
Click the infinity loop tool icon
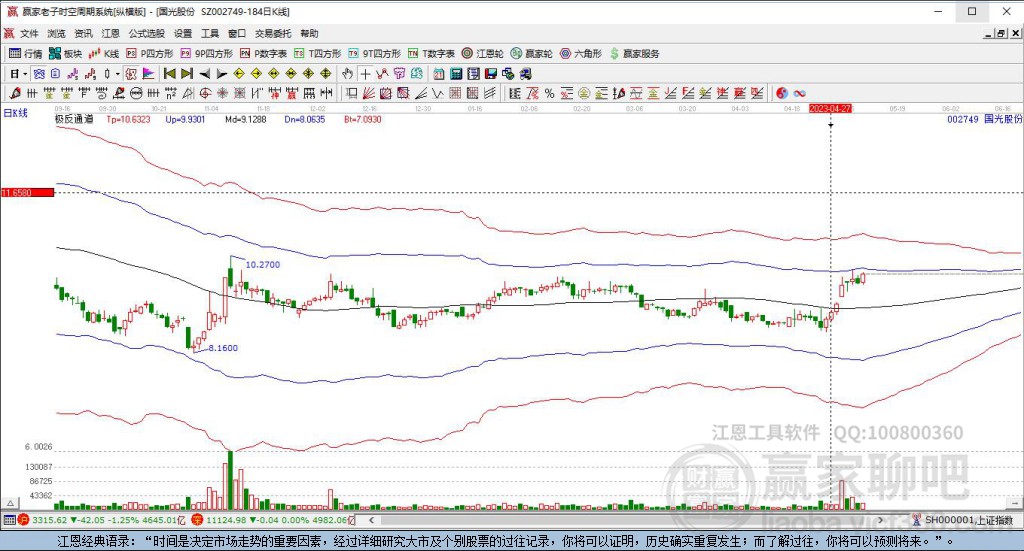pyautogui.click(x=799, y=93)
